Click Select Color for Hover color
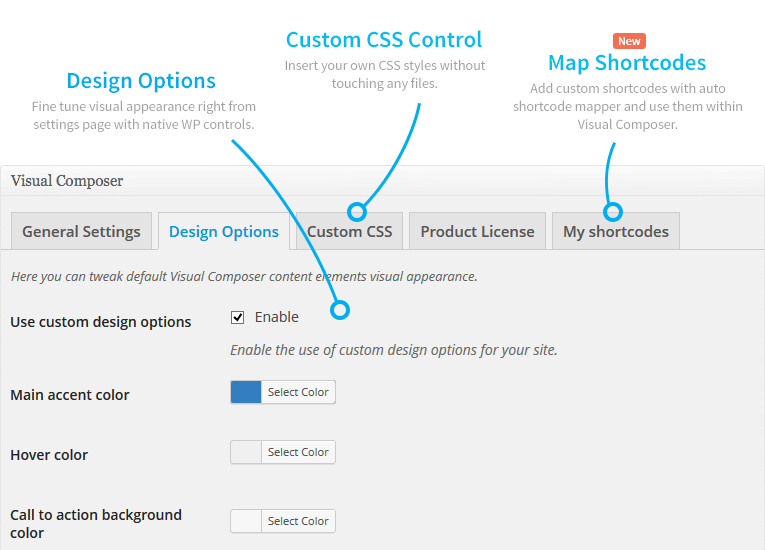This screenshot has width=765, height=550. (298, 452)
